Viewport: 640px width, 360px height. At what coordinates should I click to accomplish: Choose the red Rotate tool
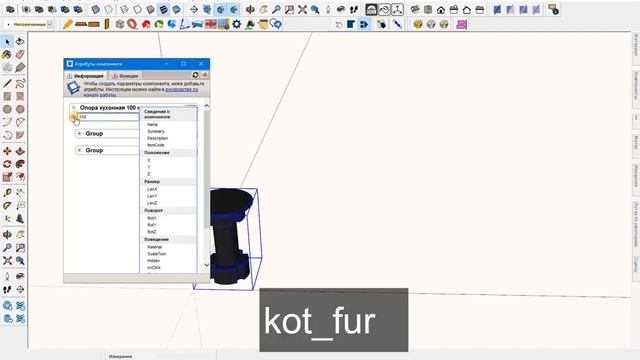pyautogui.click(x=7, y=164)
